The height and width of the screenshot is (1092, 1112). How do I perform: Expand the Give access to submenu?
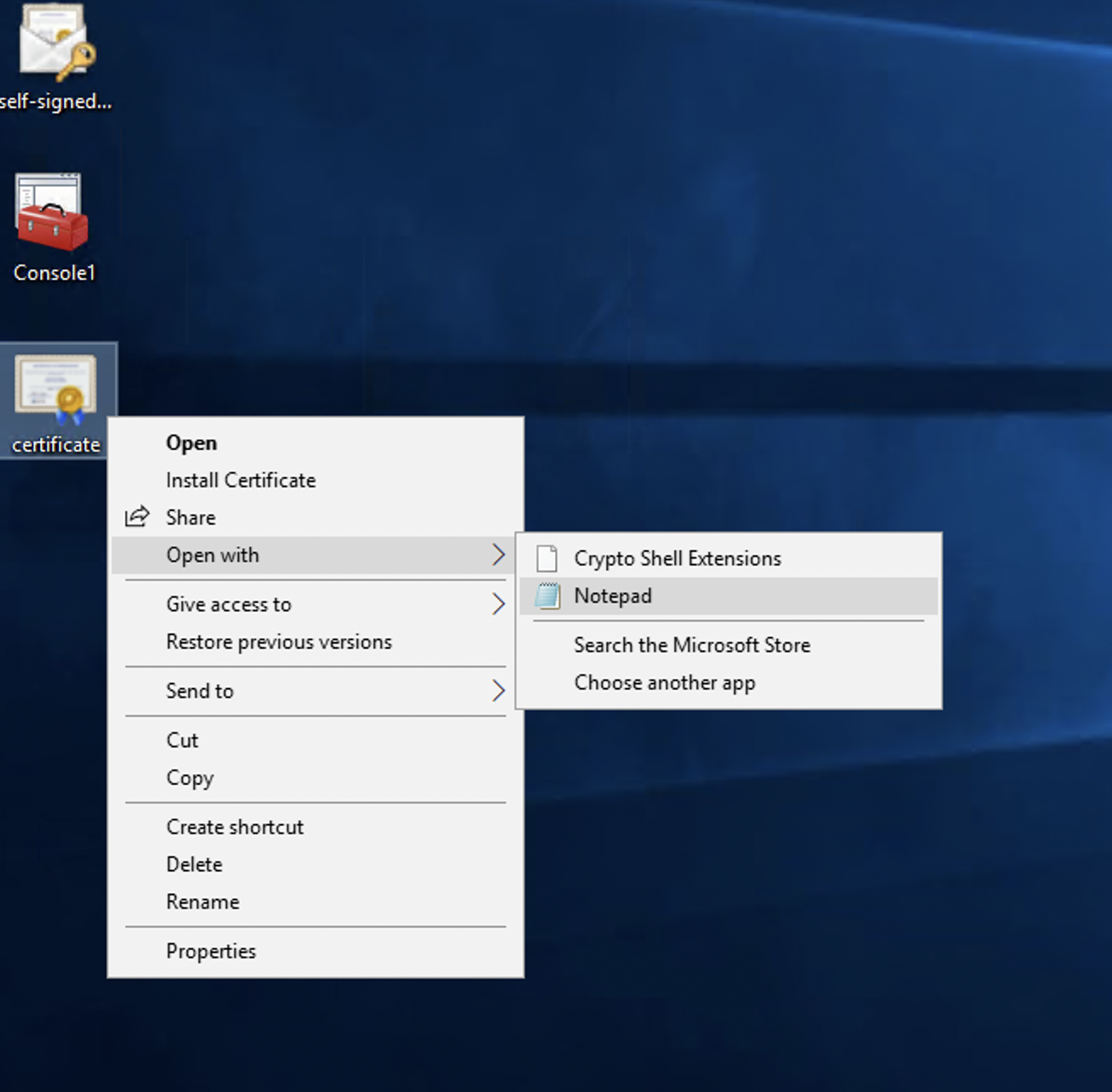[499, 604]
